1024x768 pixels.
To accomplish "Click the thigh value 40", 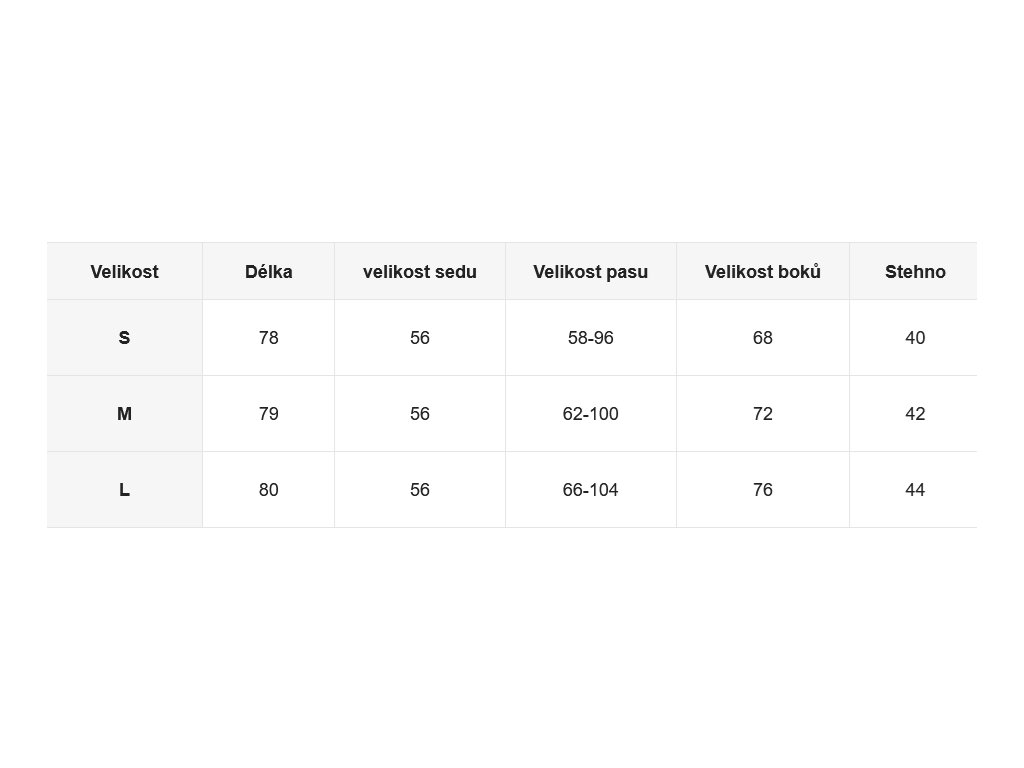I will pos(915,338).
